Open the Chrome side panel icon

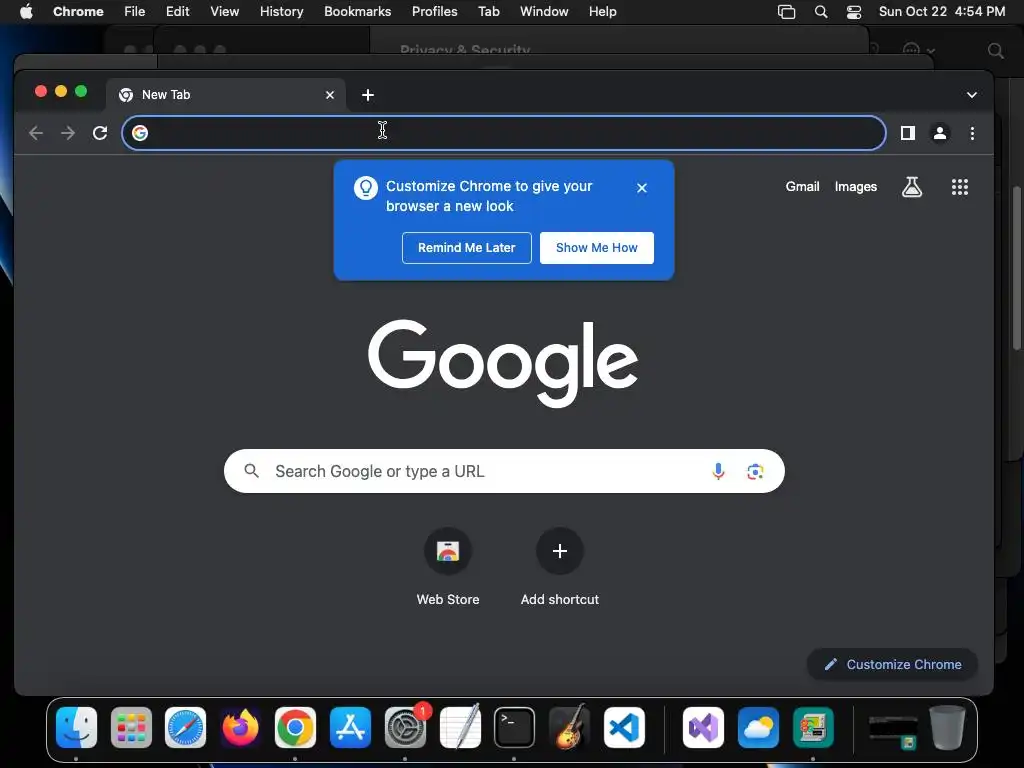907,133
